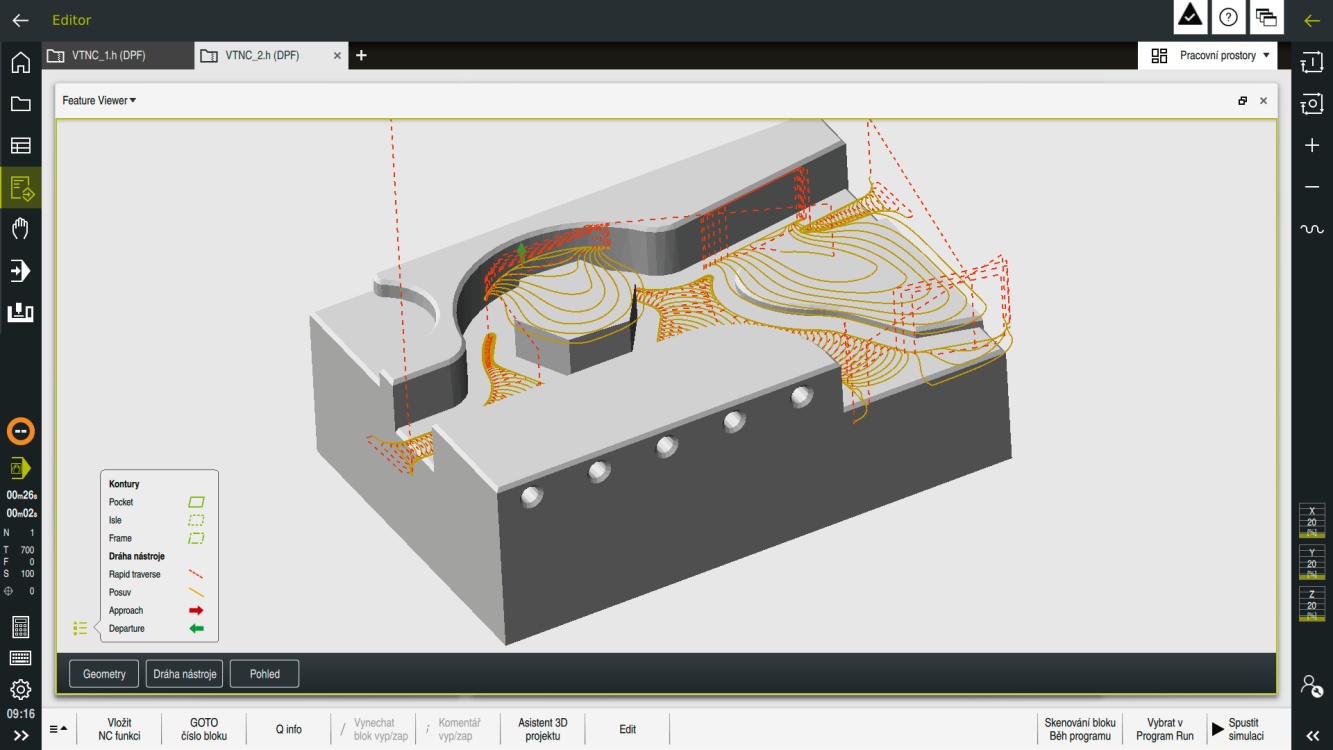Select the Manual operation hand icon

20,229
